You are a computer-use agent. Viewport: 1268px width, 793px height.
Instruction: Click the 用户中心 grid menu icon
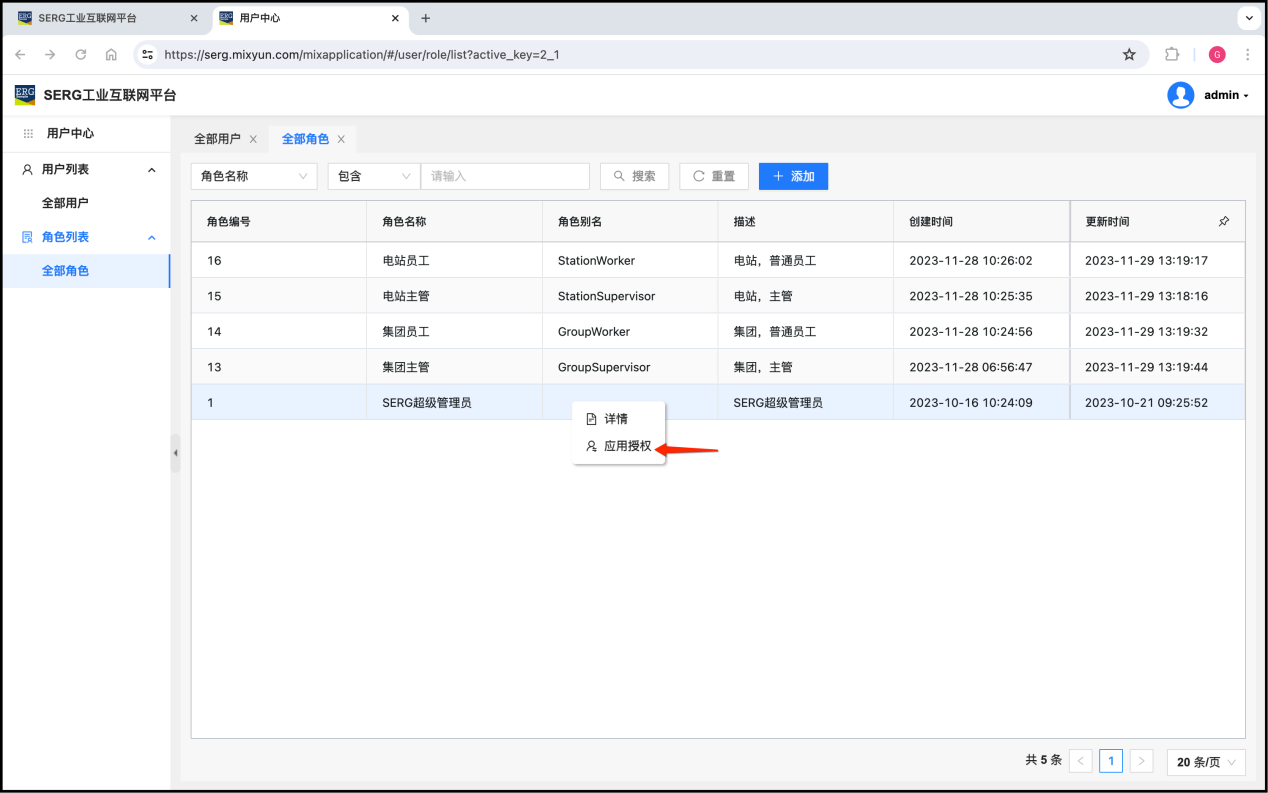[x=28, y=133]
